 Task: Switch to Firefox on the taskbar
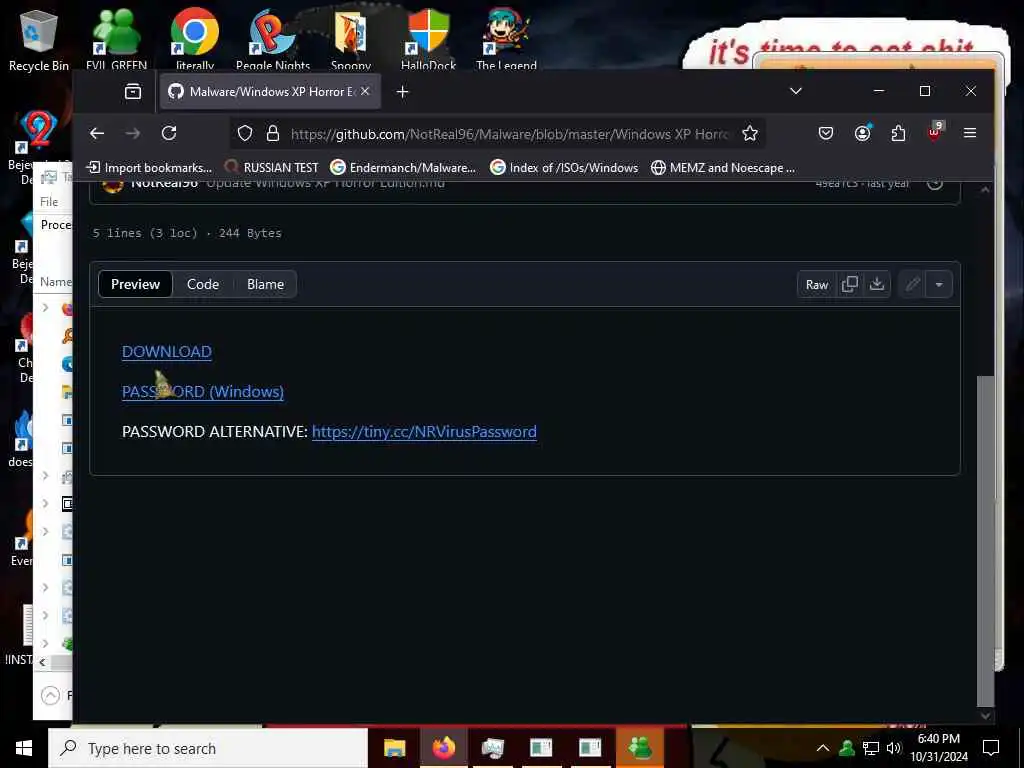point(443,748)
